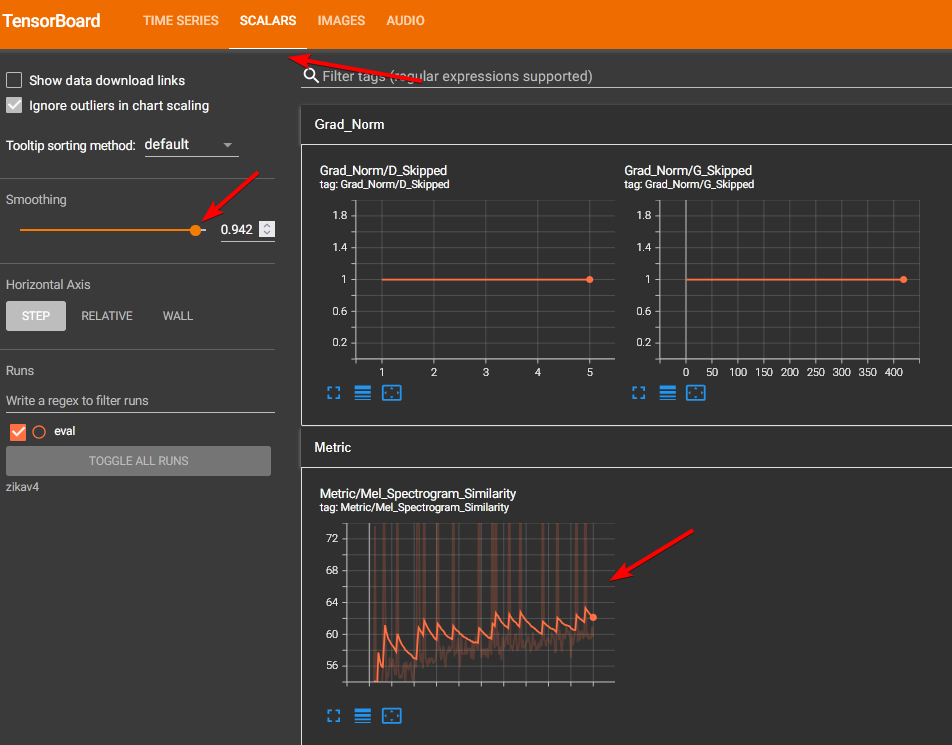Click the Smoothing slider handle
Image resolution: width=952 pixels, height=745 pixels.
point(195,230)
